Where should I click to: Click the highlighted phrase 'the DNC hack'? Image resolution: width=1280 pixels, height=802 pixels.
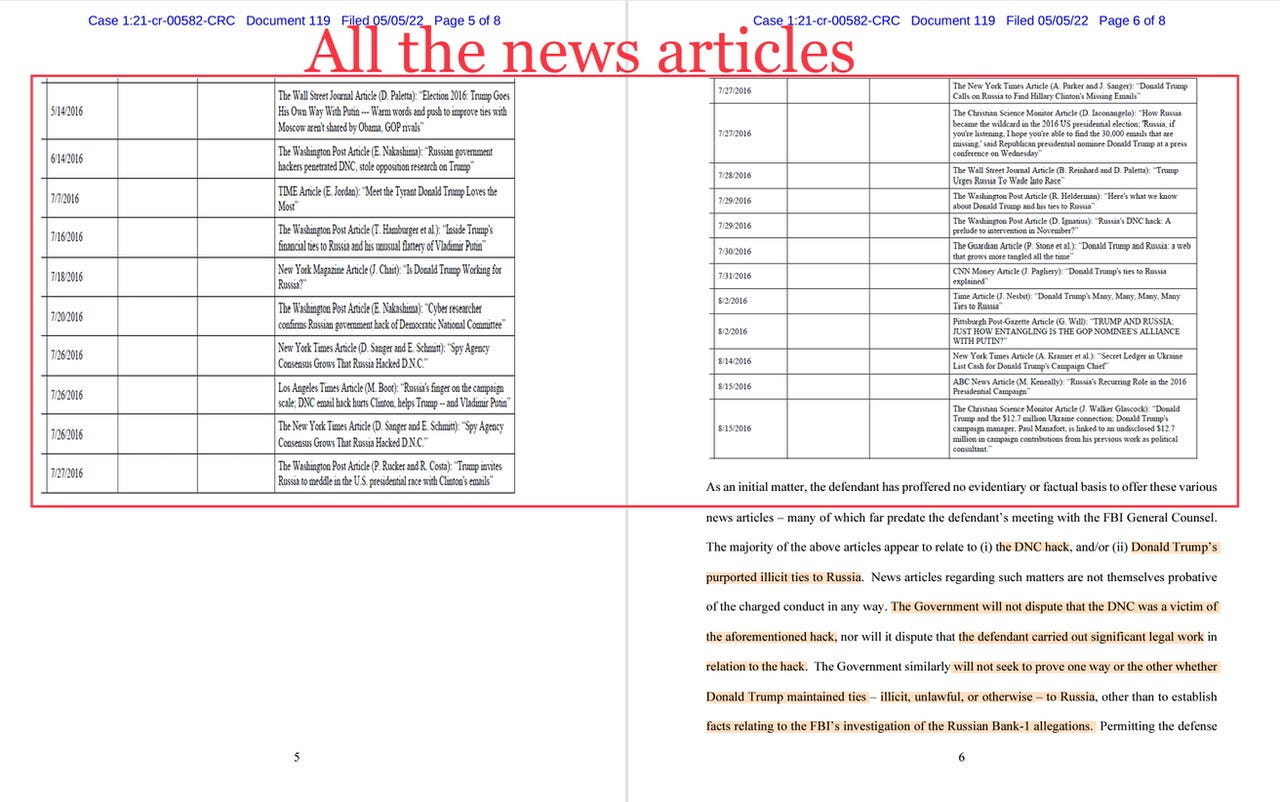pyautogui.click(x=1033, y=547)
